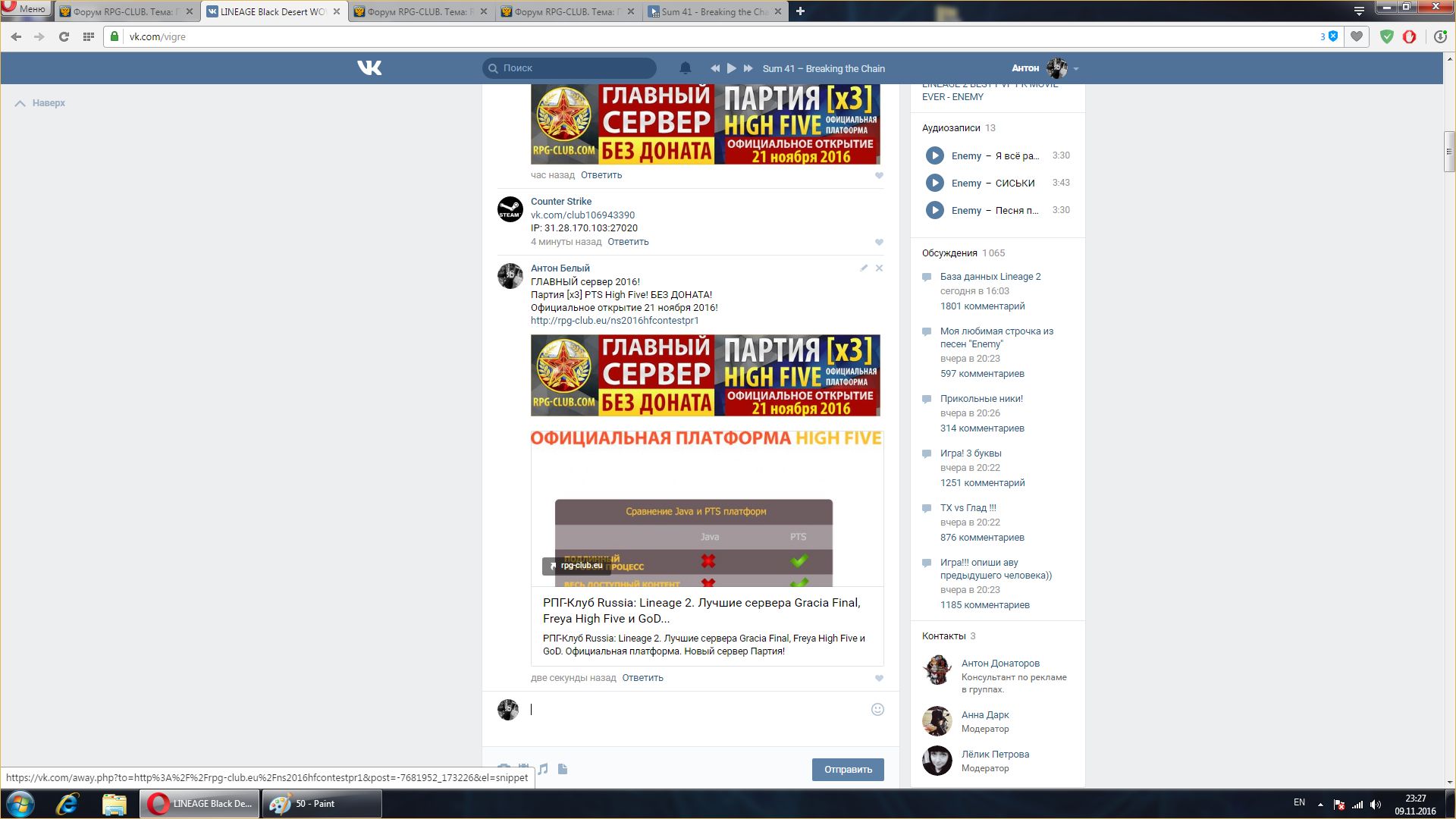
Task: Open VK notifications bell
Action: pyautogui.click(x=685, y=68)
